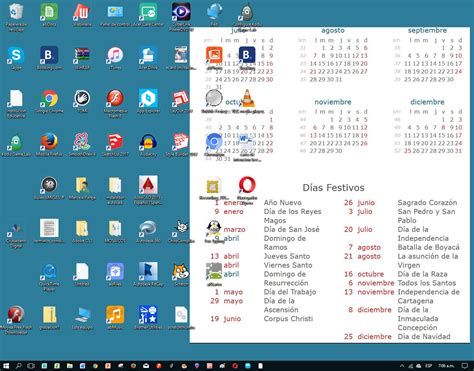
Task: Open the Skype desktop shortcut
Action: [x=16, y=55]
